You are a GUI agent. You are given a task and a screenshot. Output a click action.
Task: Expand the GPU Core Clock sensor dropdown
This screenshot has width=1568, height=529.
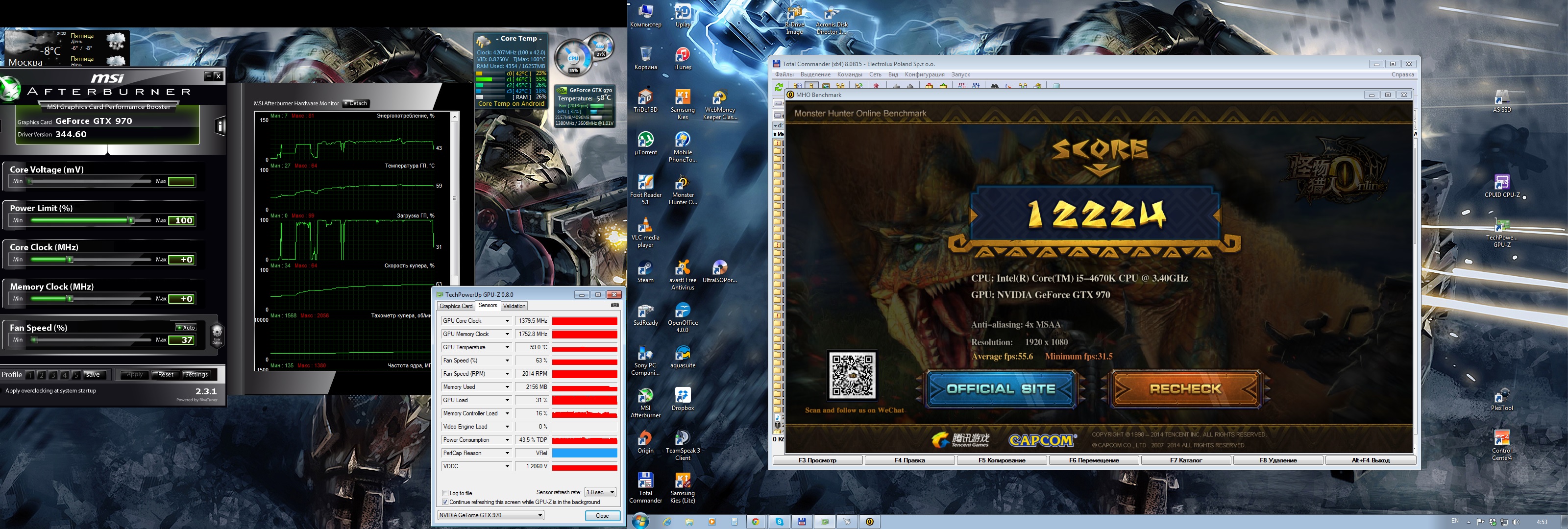pyautogui.click(x=507, y=321)
